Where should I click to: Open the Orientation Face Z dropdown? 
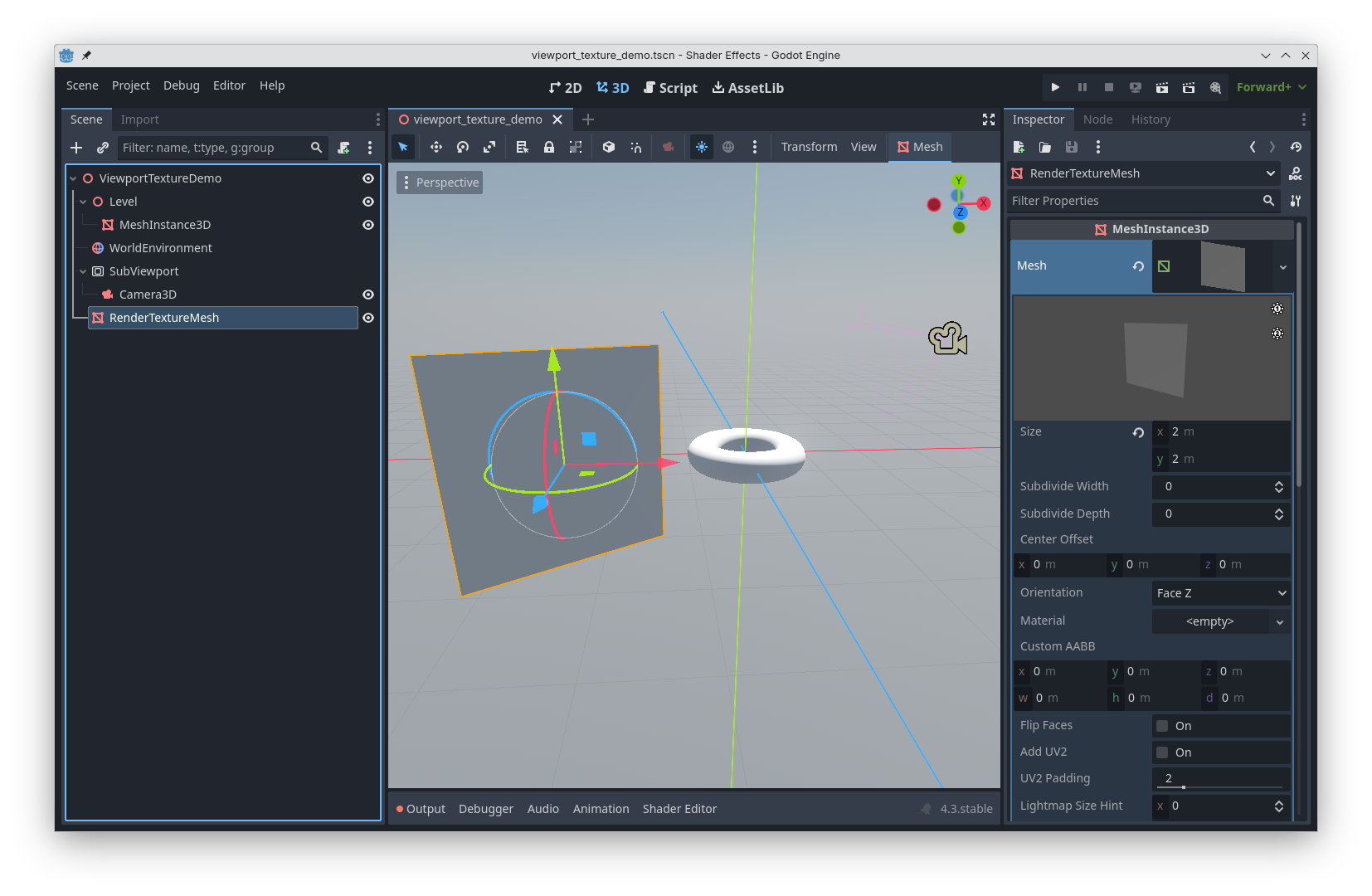pyautogui.click(x=1221, y=593)
